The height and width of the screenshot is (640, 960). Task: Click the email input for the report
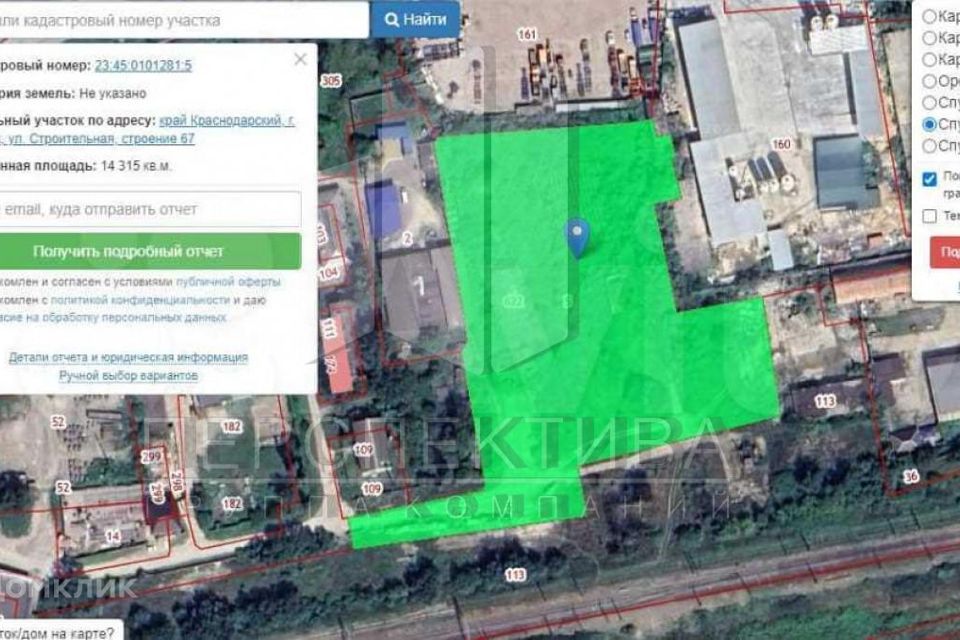click(x=150, y=210)
